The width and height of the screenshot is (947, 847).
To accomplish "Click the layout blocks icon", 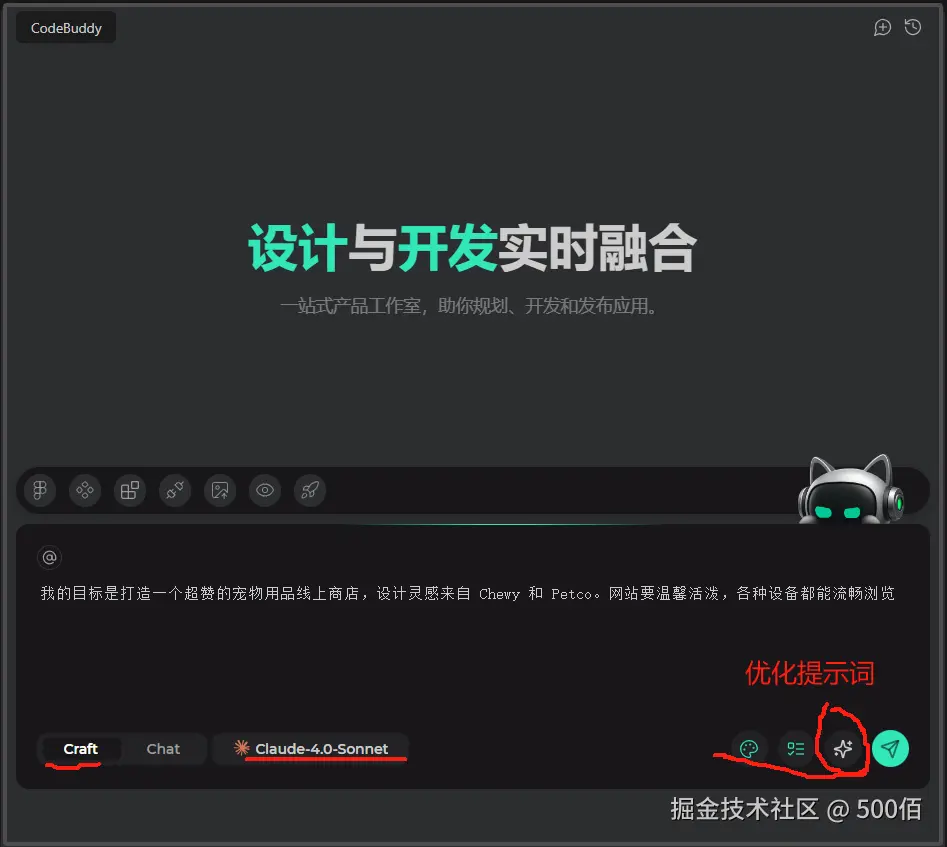I will click(129, 490).
